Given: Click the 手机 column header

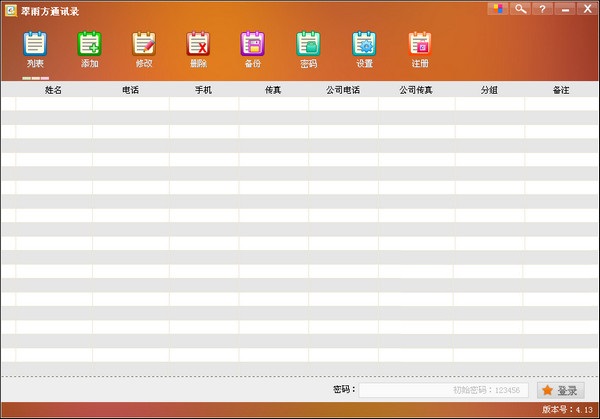Looking at the screenshot, I should click(204, 90).
